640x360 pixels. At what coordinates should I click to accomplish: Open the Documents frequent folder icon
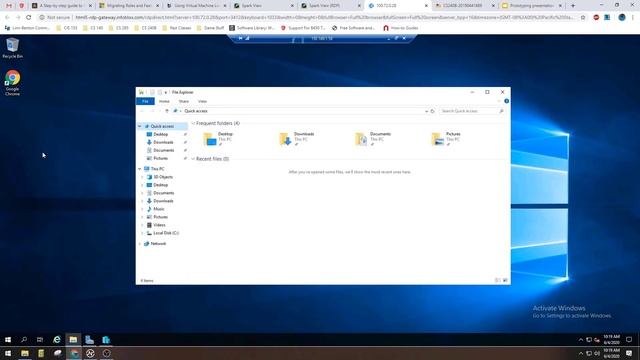point(361,139)
